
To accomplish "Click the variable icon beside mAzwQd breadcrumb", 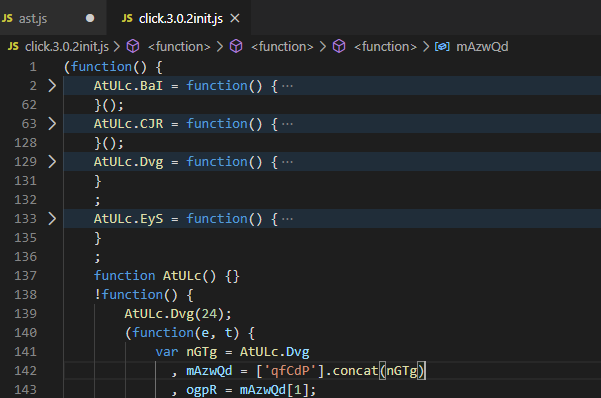I will coord(442,47).
